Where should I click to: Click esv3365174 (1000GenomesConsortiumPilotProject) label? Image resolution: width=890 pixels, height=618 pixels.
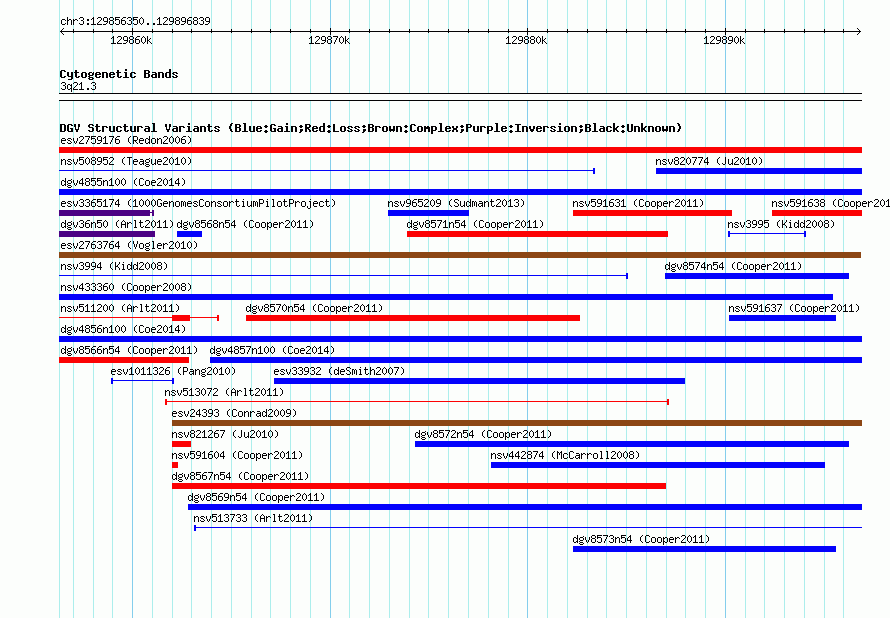click(x=198, y=203)
